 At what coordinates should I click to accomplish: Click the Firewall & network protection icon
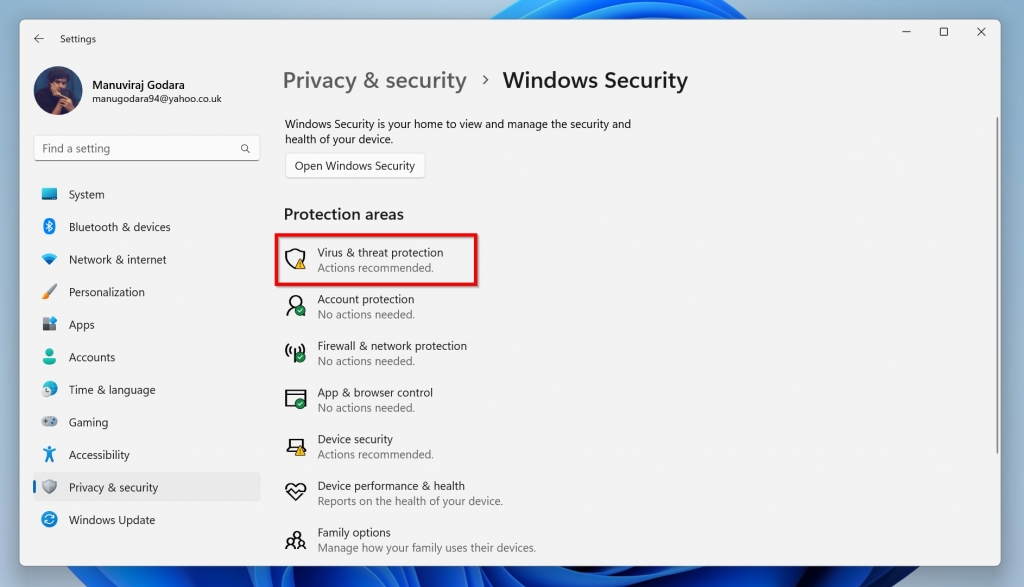pyautogui.click(x=294, y=352)
